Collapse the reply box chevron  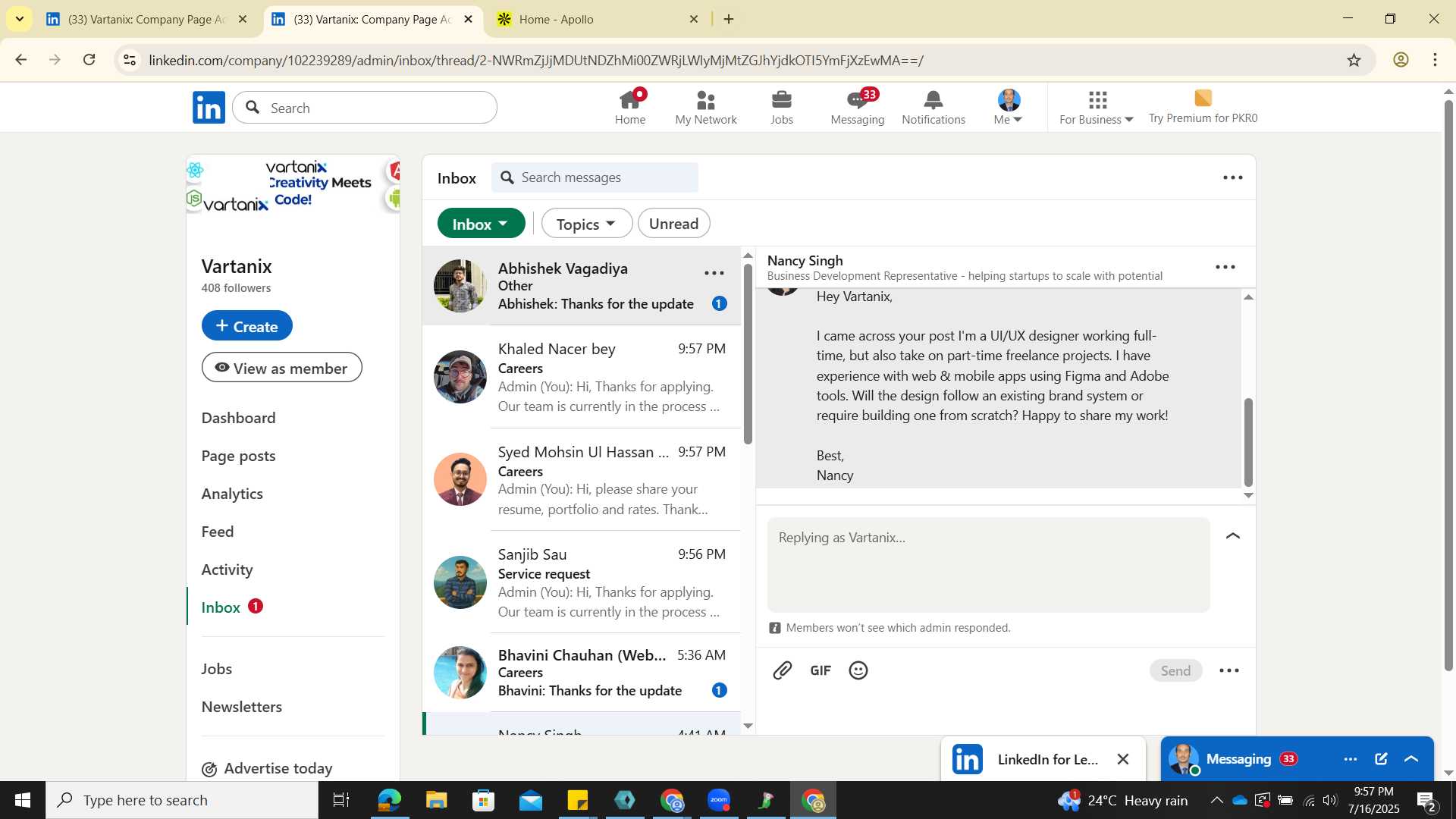pos(1233,536)
